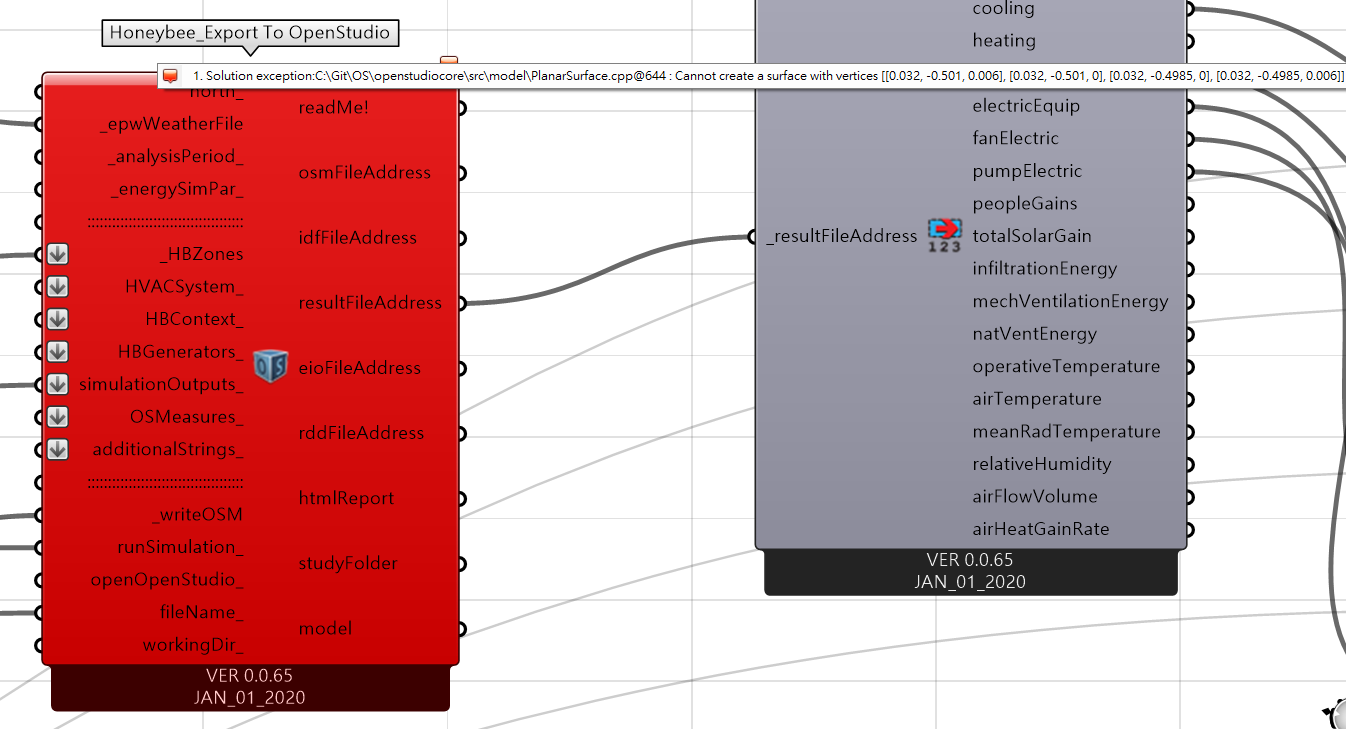Image resolution: width=1346 pixels, height=729 pixels.
Task: Click the Solution exception error message text
Action: pos(760,76)
